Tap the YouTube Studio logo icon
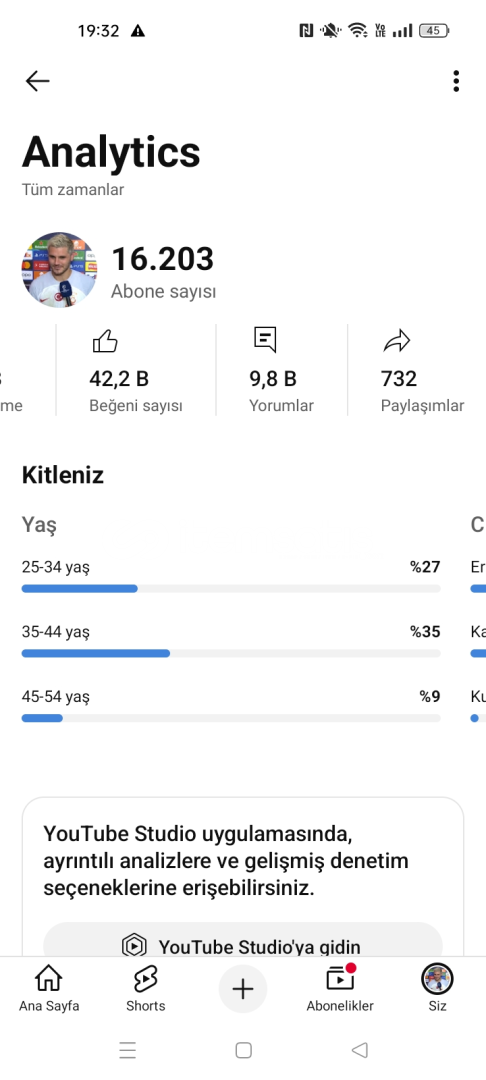The image size is (486, 1080). [134, 946]
